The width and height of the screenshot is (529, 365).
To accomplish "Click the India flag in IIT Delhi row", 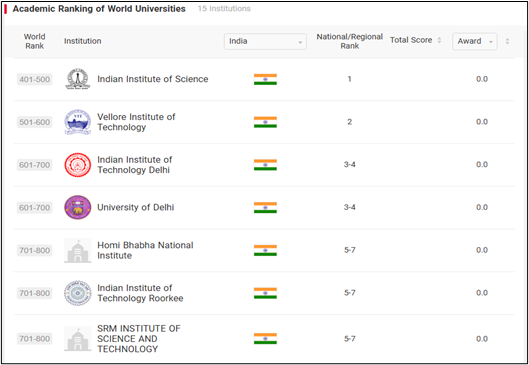I will 265,165.
